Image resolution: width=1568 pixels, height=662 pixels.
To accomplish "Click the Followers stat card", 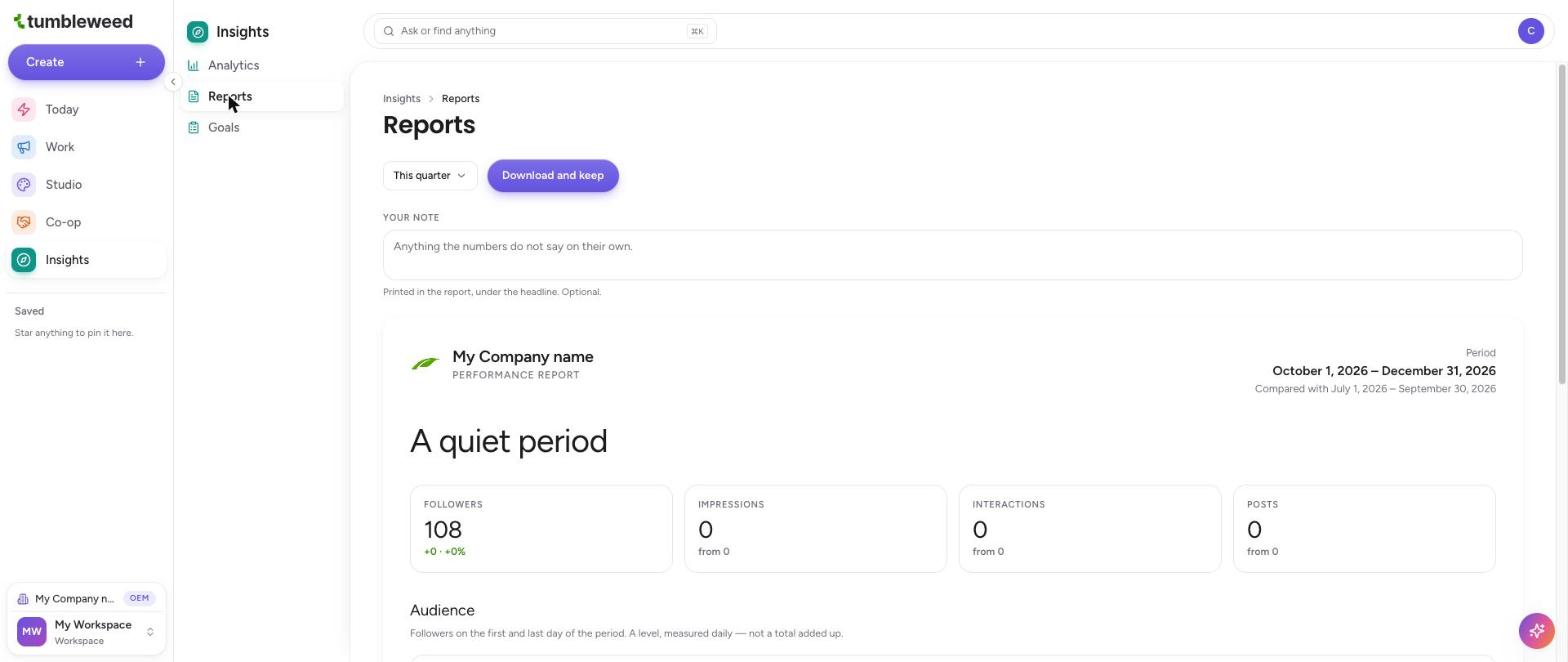I will click(x=541, y=529).
